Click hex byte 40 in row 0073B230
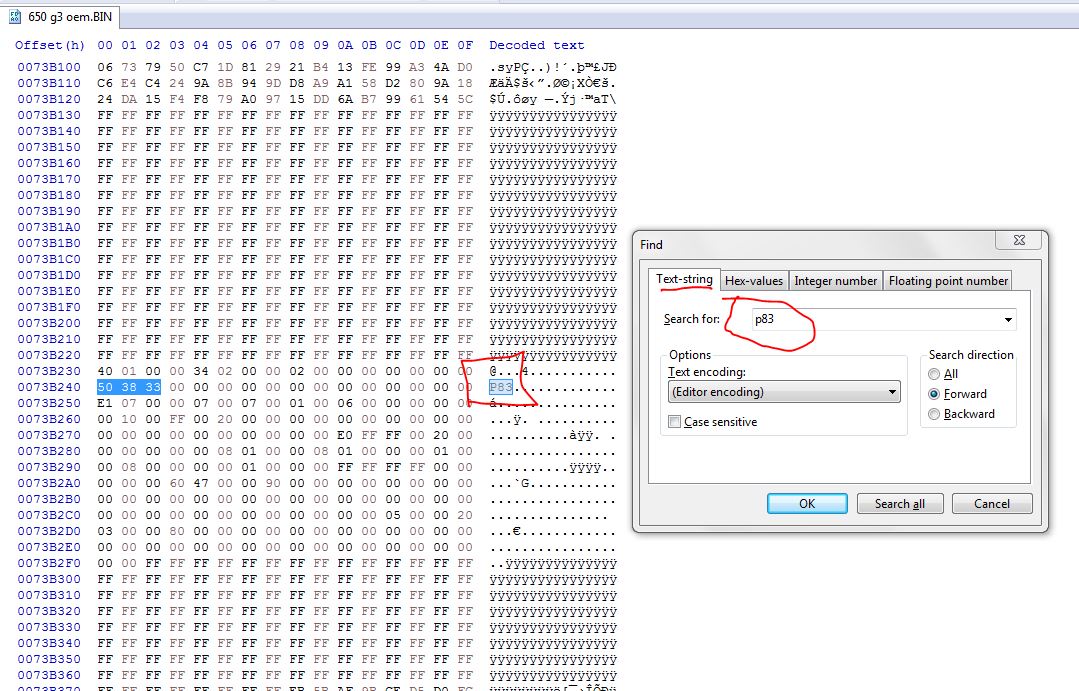Screen dimensions: 1079x691 pos(105,372)
